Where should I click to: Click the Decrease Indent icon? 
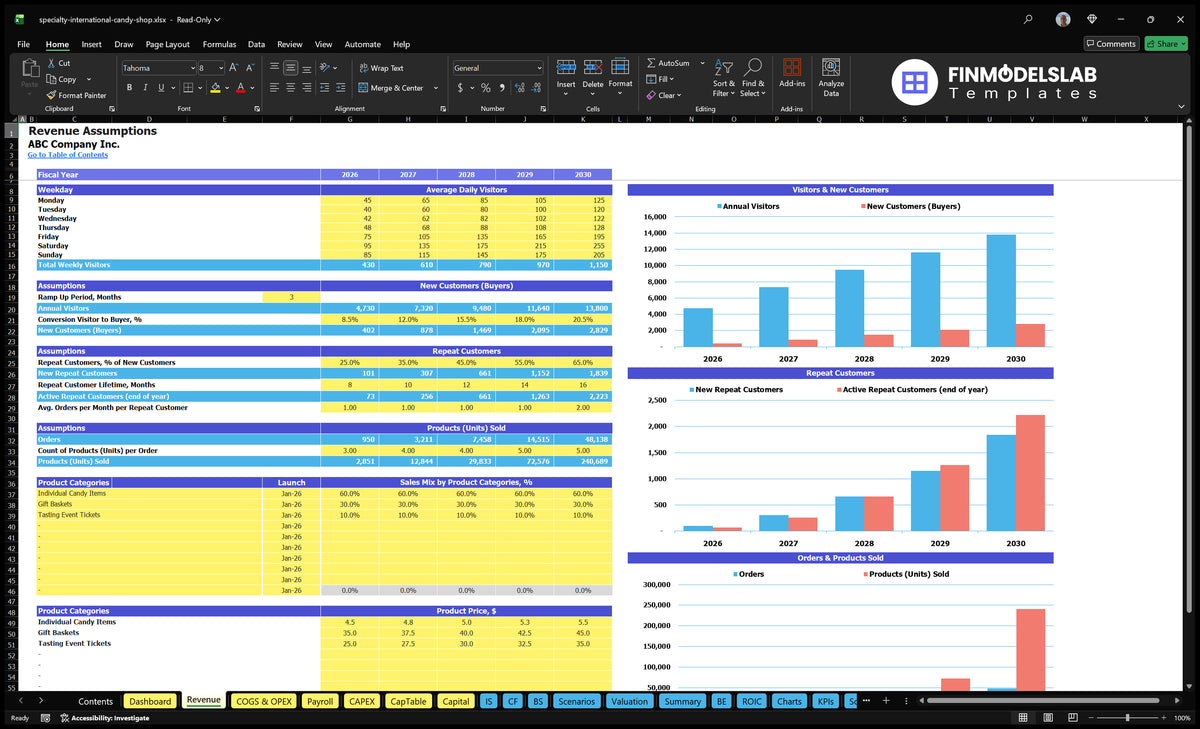(x=325, y=88)
